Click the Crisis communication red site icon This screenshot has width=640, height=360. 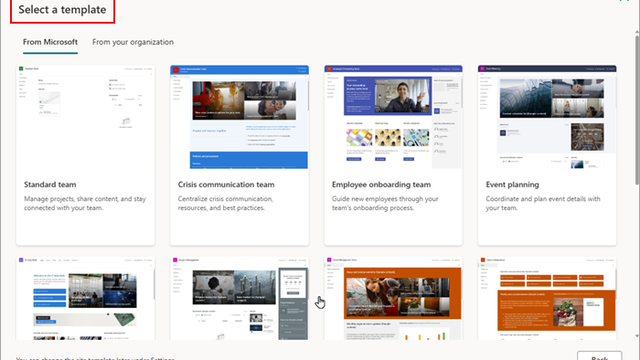point(176,70)
